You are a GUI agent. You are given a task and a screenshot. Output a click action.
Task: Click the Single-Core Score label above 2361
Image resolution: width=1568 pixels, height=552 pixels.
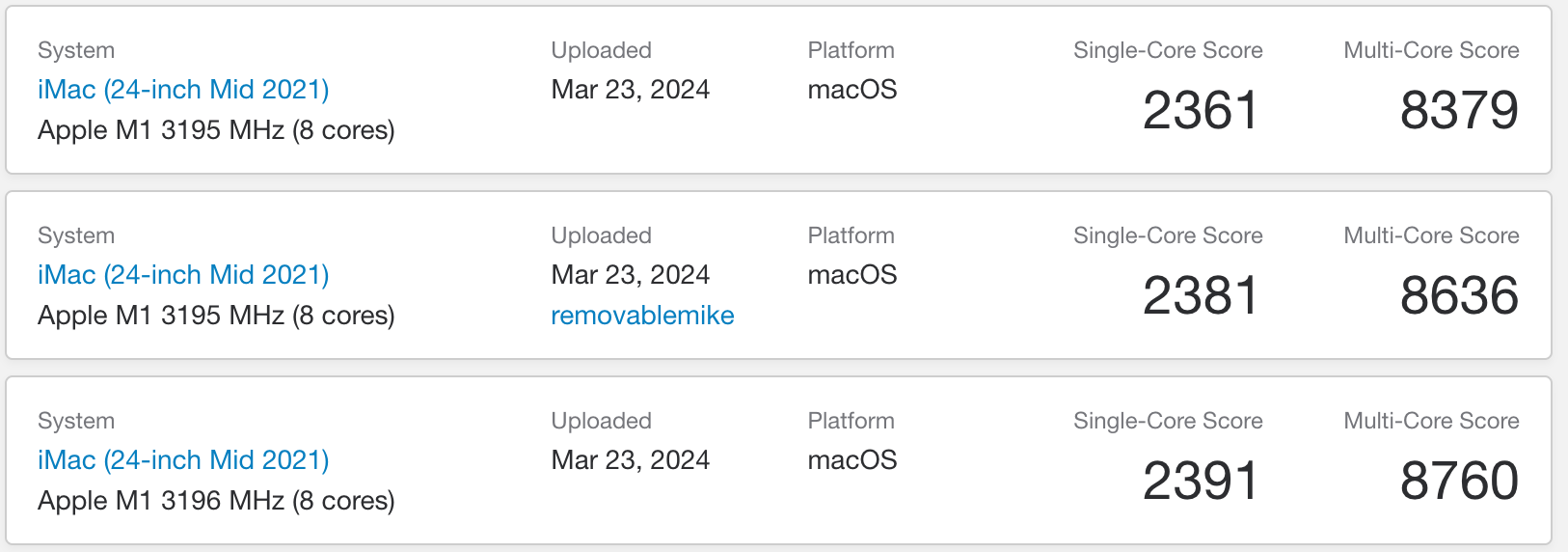[1168, 50]
